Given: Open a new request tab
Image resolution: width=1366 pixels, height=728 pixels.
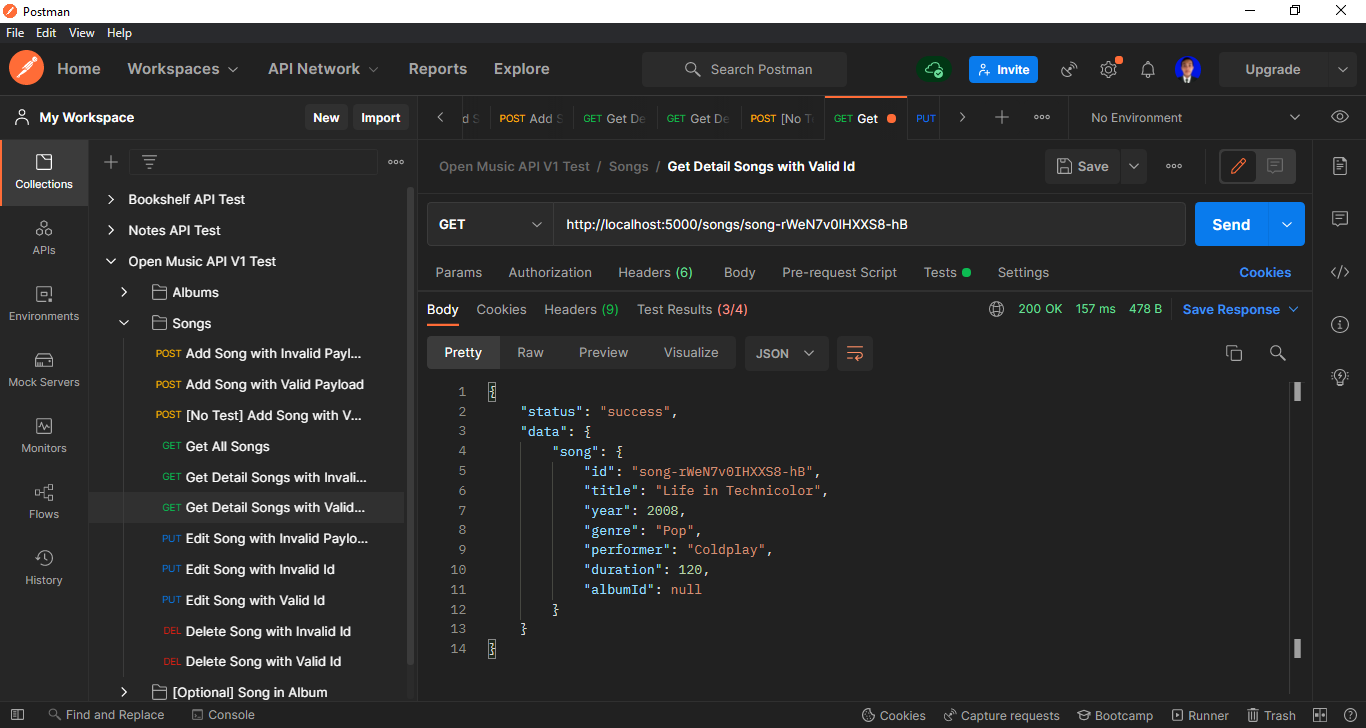Looking at the screenshot, I should 1002,117.
